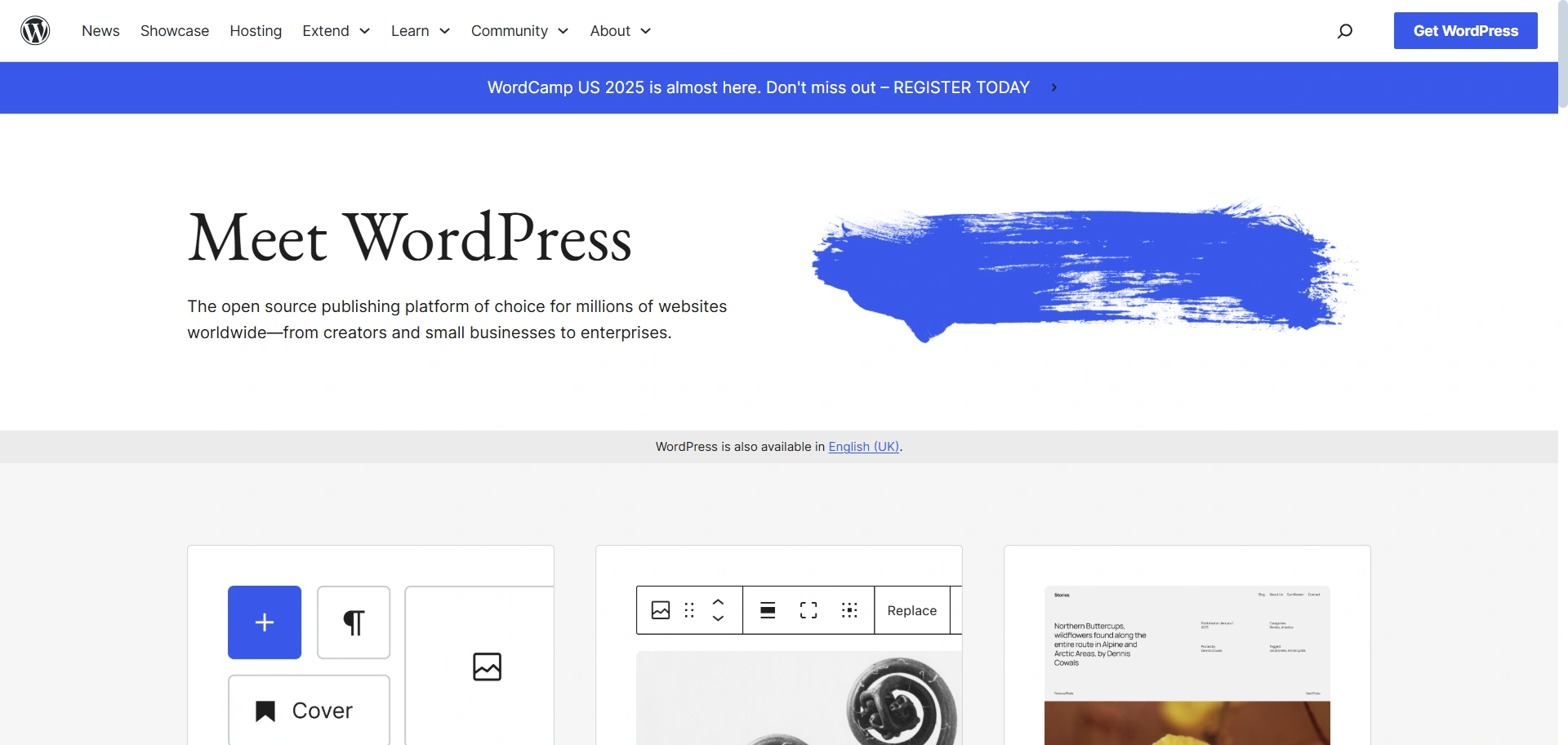This screenshot has width=1568, height=745.
Task: Click the Replace button in block toolbar
Action: coord(912,610)
